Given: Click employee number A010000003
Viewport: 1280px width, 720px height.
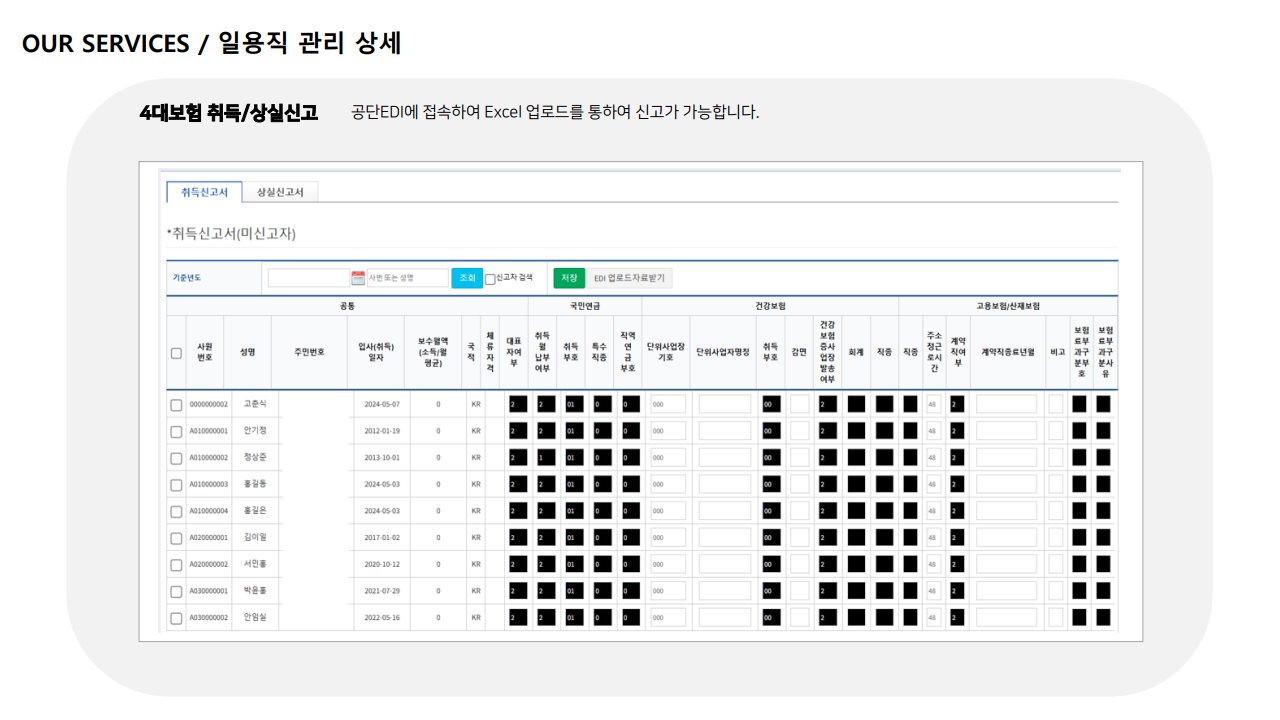Looking at the screenshot, I should 209,485.
